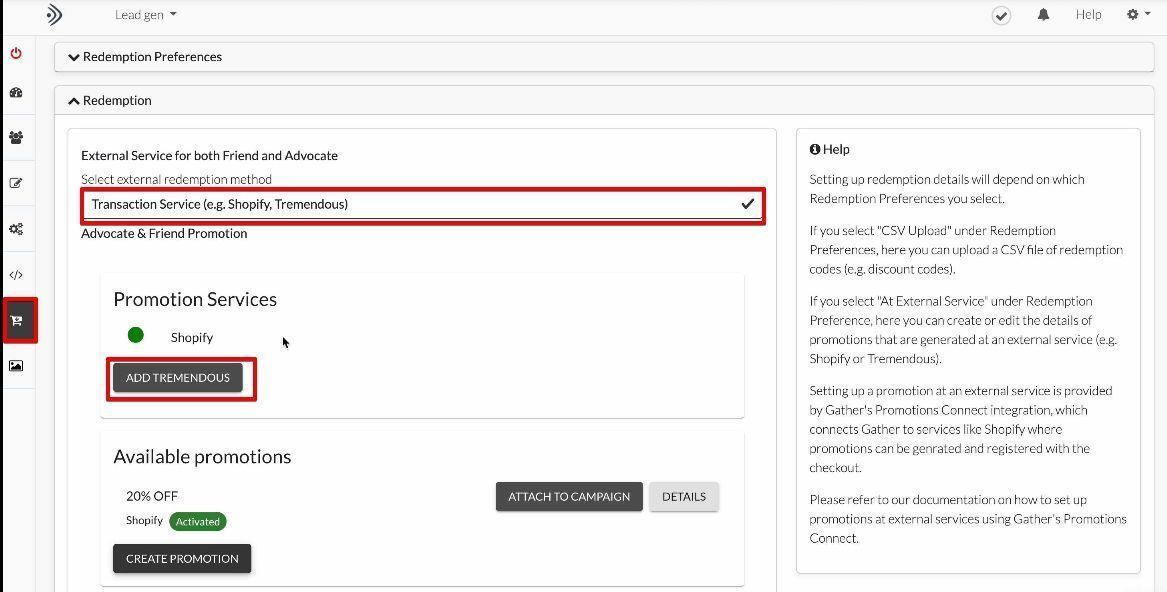Expand the Redemption Preferences section
1167x592 pixels.
pyautogui.click(x=604, y=57)
